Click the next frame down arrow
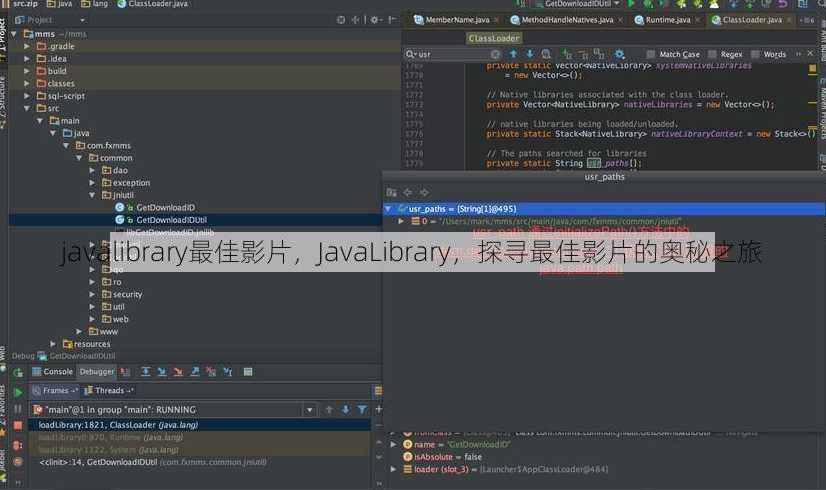The height and width of the screenshot is (490, 826). 346,409
